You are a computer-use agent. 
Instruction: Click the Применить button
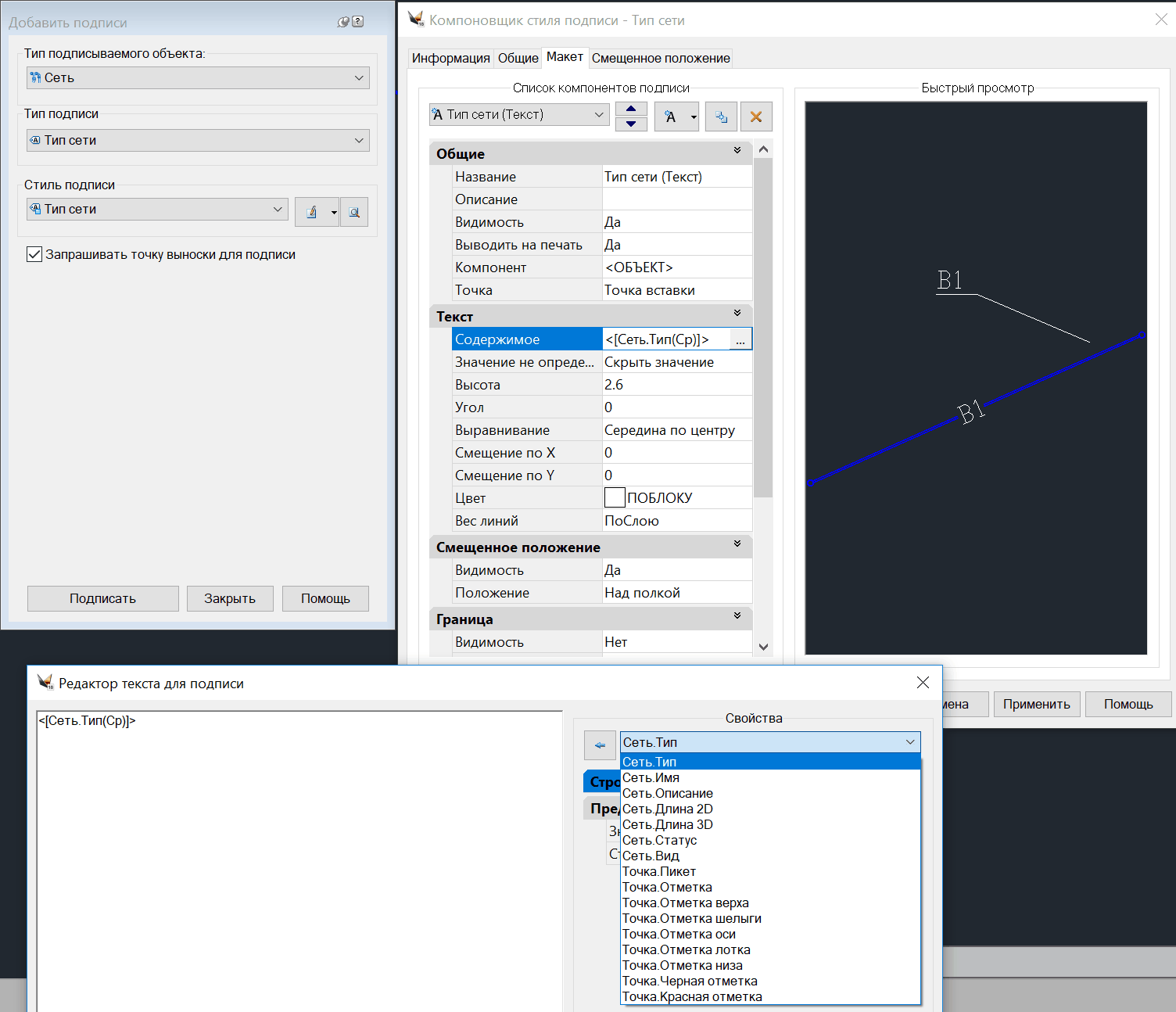point(1037,704)
